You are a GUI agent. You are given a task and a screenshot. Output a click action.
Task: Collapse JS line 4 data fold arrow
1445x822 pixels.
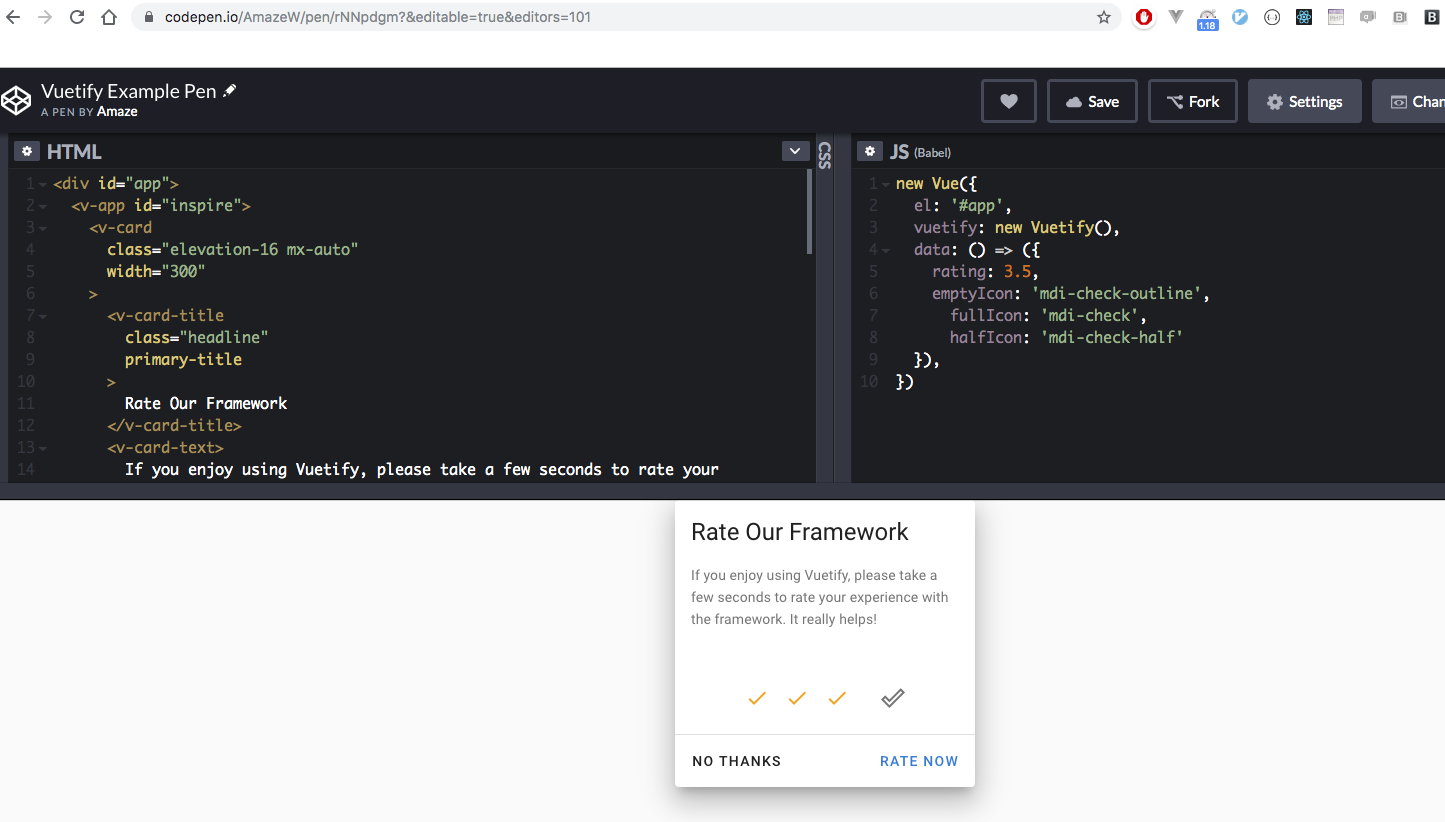click(886, 250)
